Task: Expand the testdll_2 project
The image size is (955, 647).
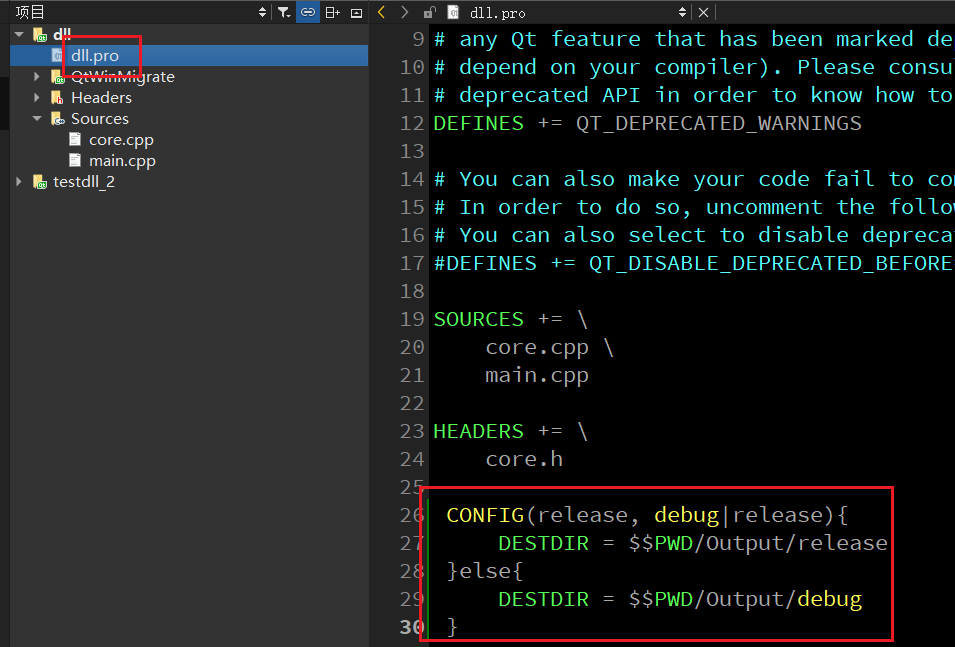Action: click(x=19, y=182)
